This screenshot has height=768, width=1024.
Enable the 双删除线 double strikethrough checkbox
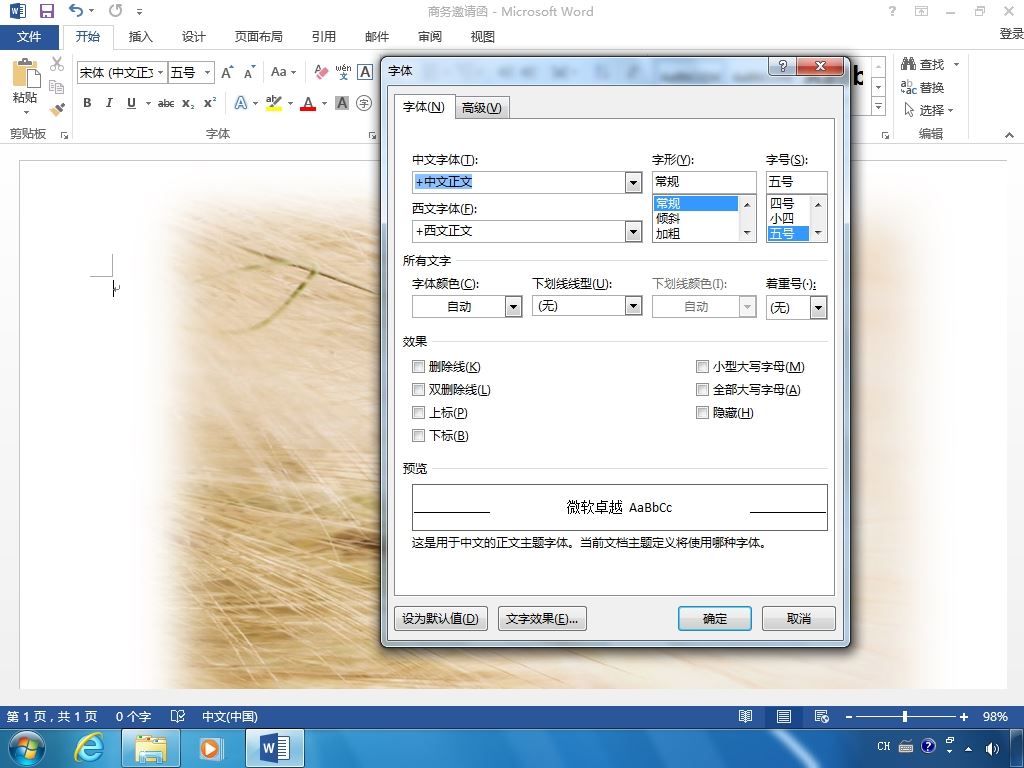[419, 389]
